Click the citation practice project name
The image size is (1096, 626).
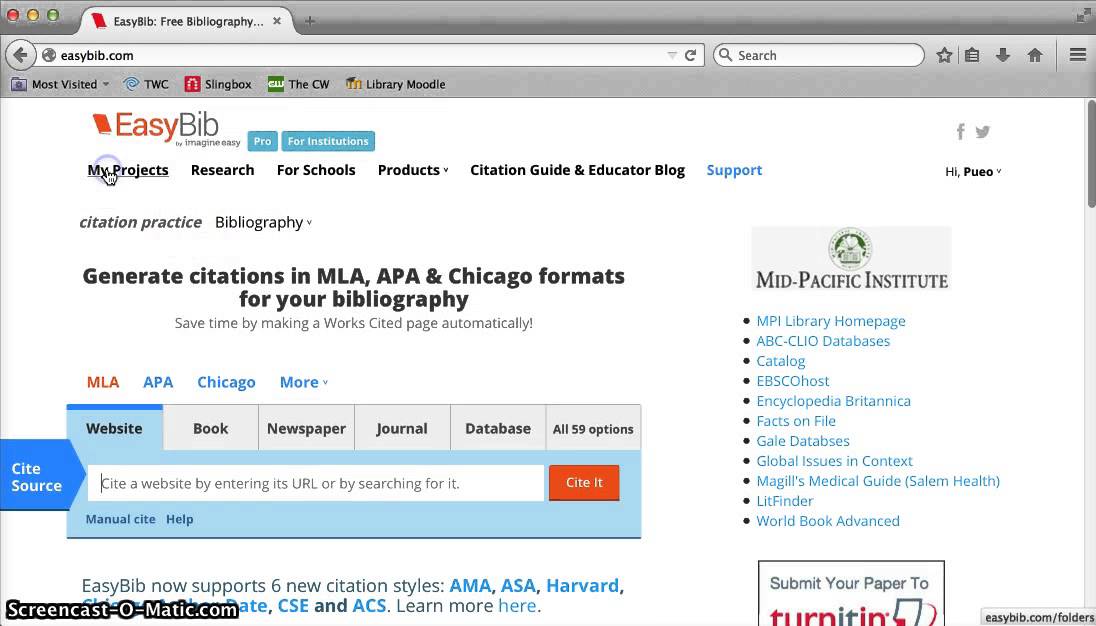140,223
